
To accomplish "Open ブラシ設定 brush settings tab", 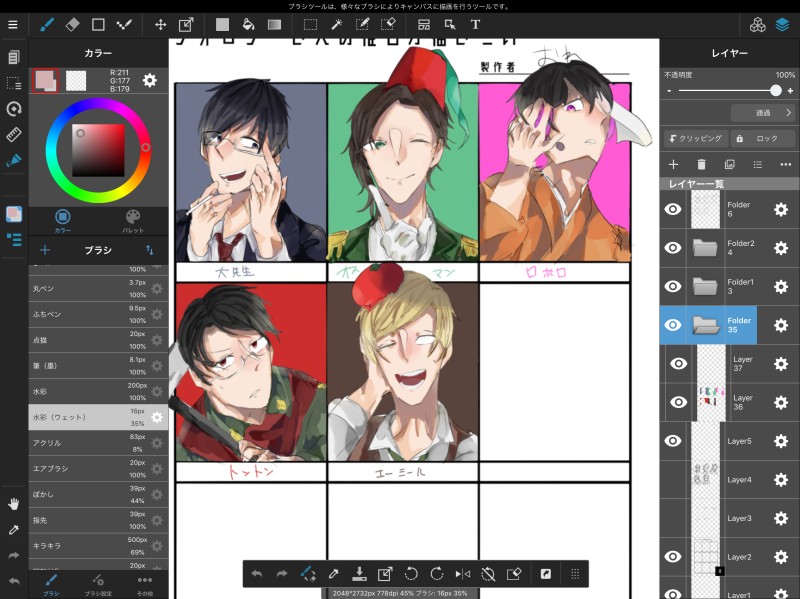I will coord(98,585).
